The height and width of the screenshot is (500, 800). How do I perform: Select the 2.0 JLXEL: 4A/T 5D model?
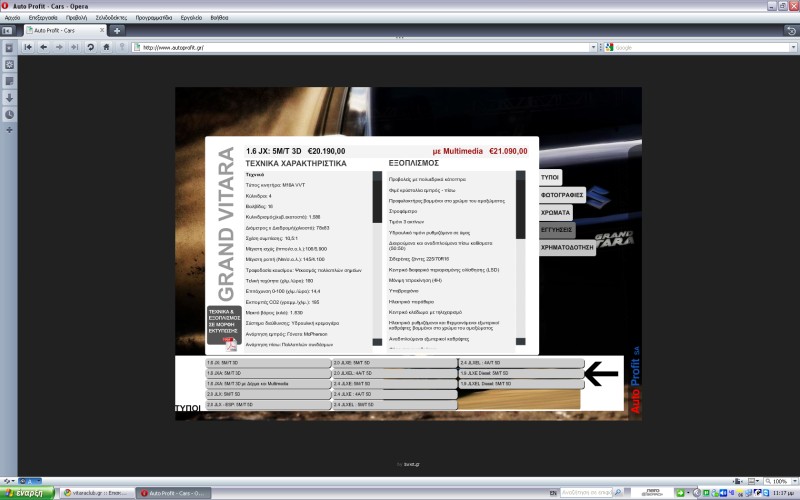[x=395, y=373]
